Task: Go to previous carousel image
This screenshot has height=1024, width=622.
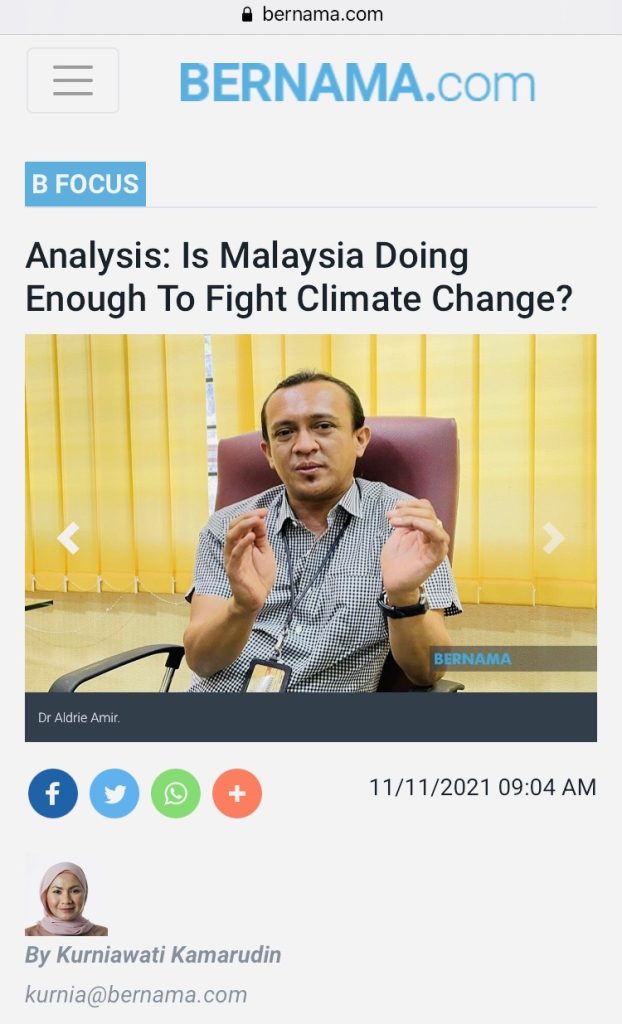Action: point(68,539)
